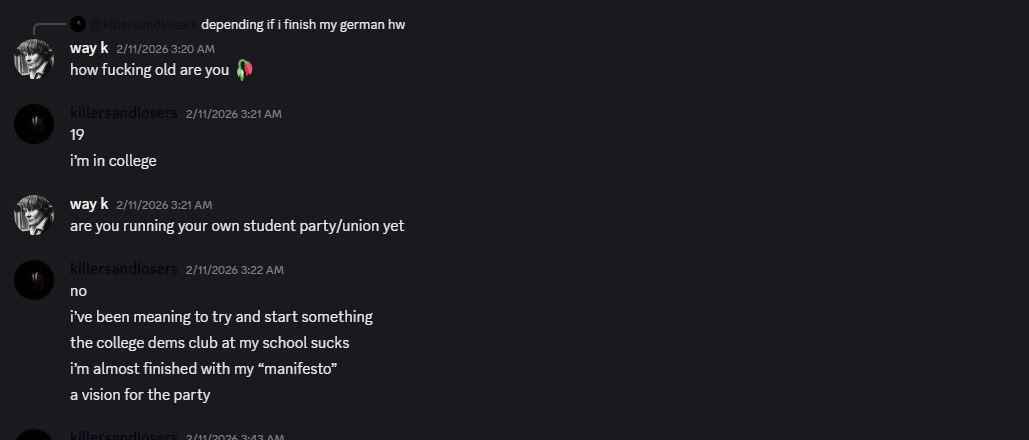This screenshot has height=440, width=1029.
Task: Select the message 'a vision for the party'
Action: (140, 395)
